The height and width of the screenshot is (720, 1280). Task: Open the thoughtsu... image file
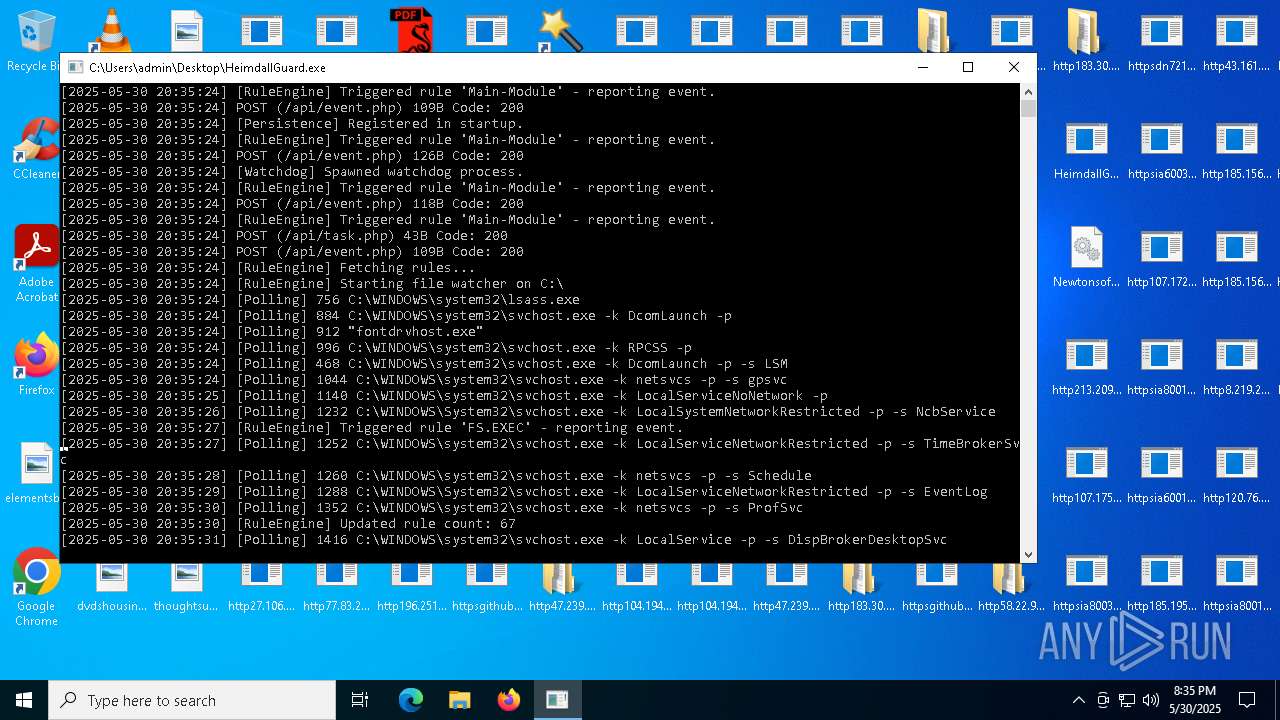[x=186, y=587]
